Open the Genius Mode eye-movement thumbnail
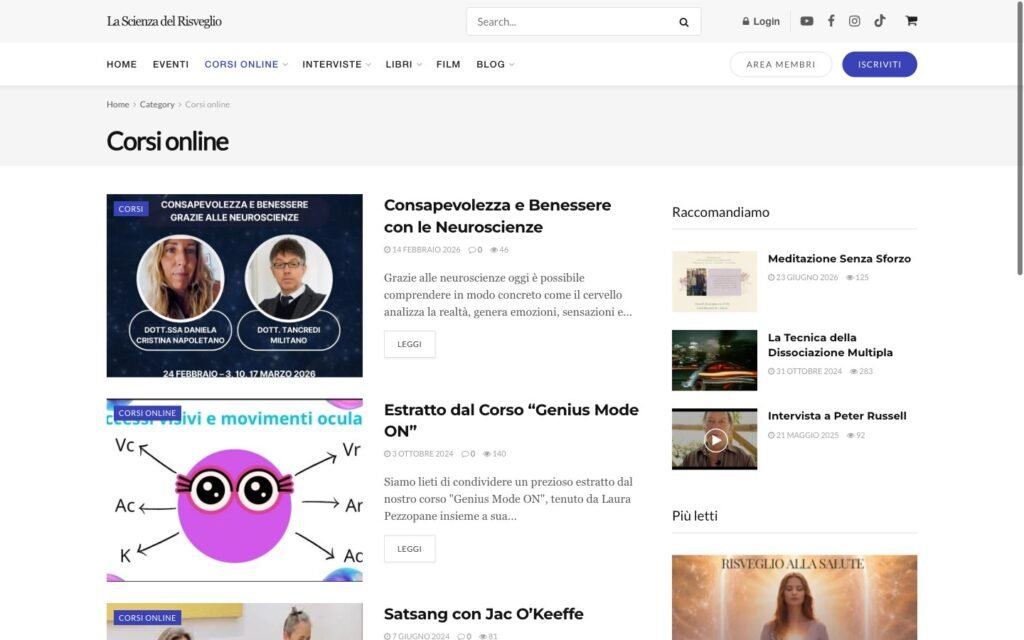 (x=234, y=490)
